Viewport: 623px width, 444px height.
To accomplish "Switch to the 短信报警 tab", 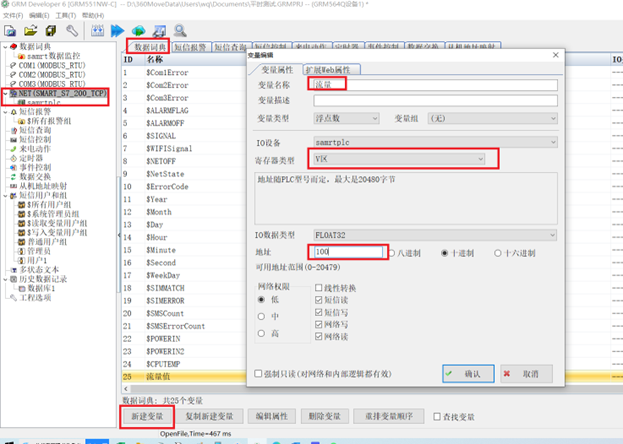I will pos(190,47).
